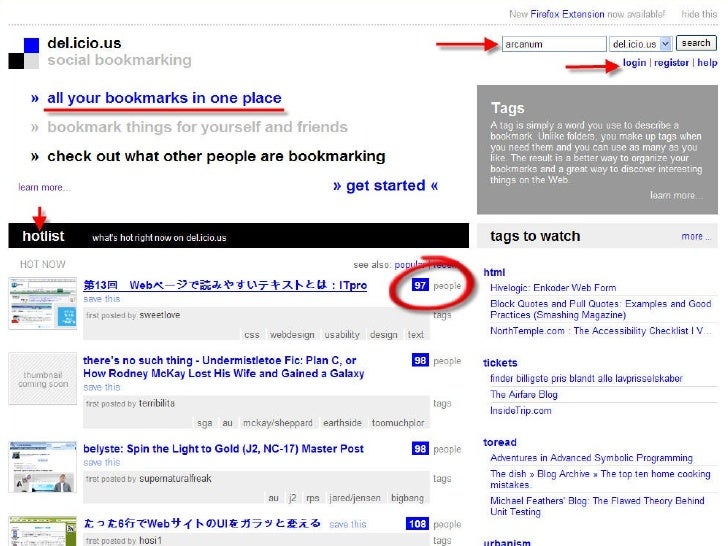
Task: Open the help link
Action: click(707, 63)
